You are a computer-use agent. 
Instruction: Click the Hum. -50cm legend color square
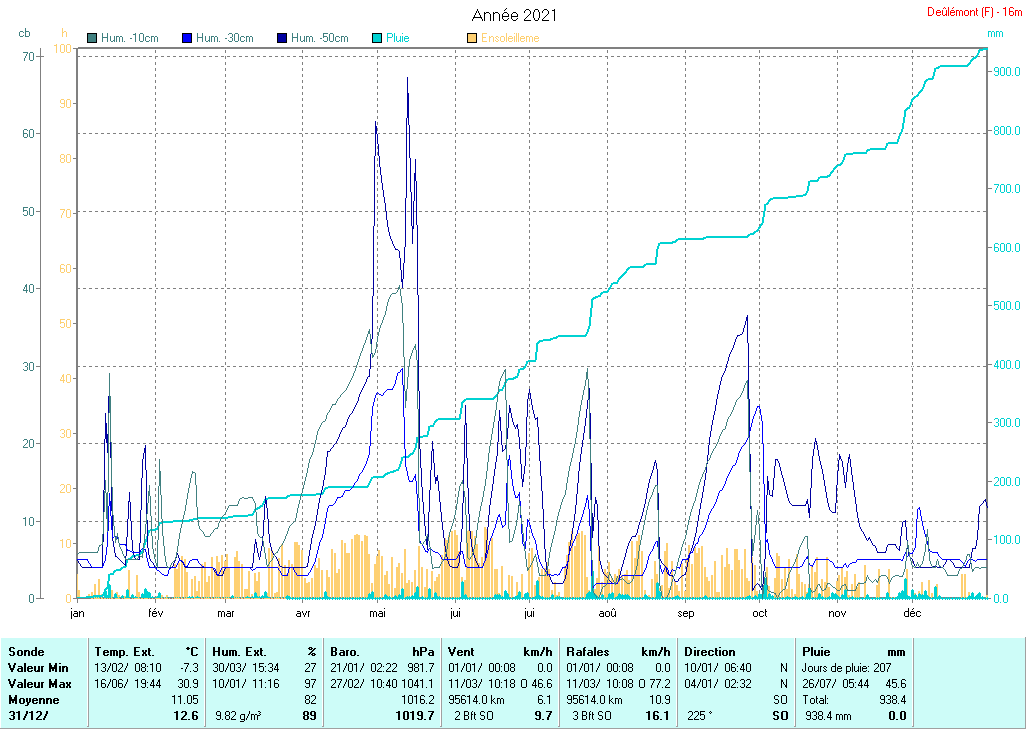click(x=282, y=38)
